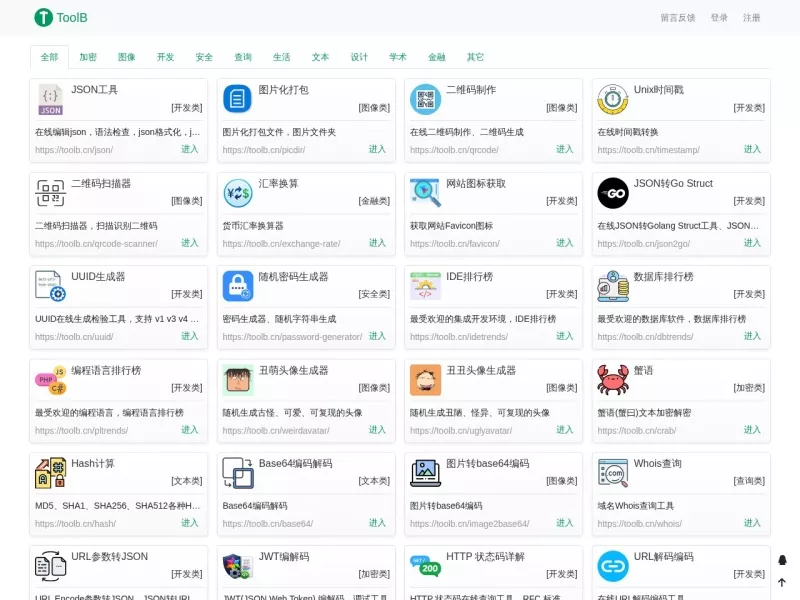This screenshot has height=600, width=800.
Task: Open the HTTP 状态码详解 200 icon
Action: tap(425, 565)
